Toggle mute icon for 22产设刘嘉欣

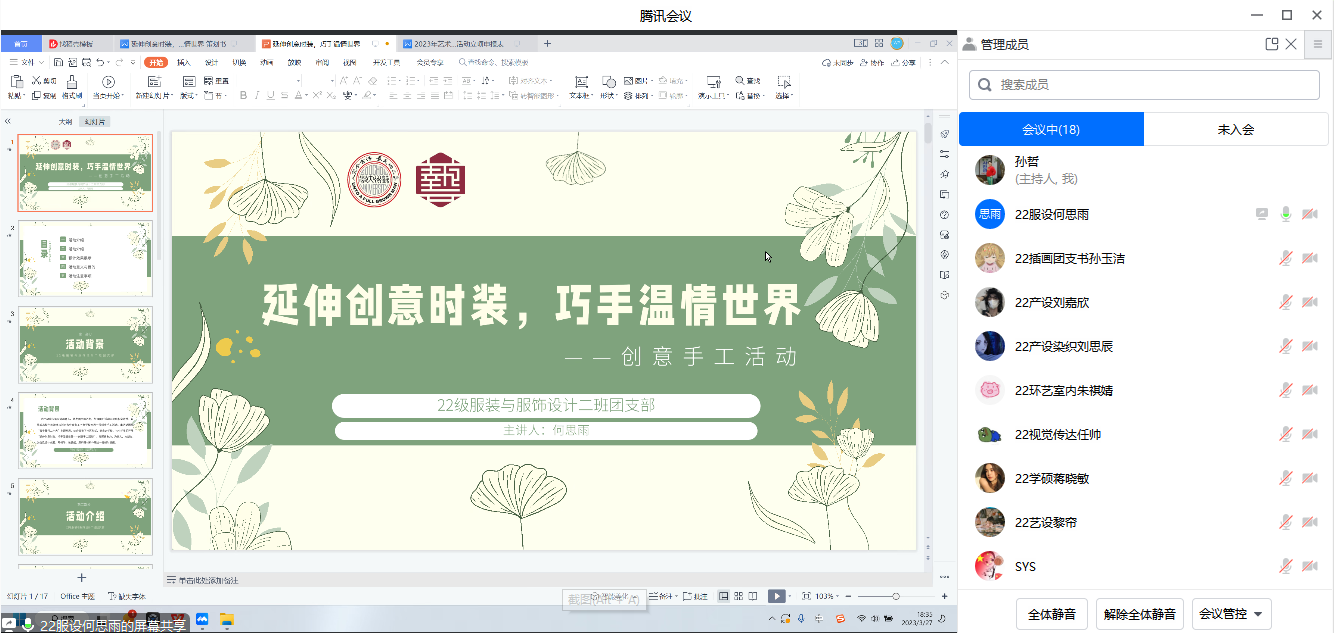click(1287, 302)
